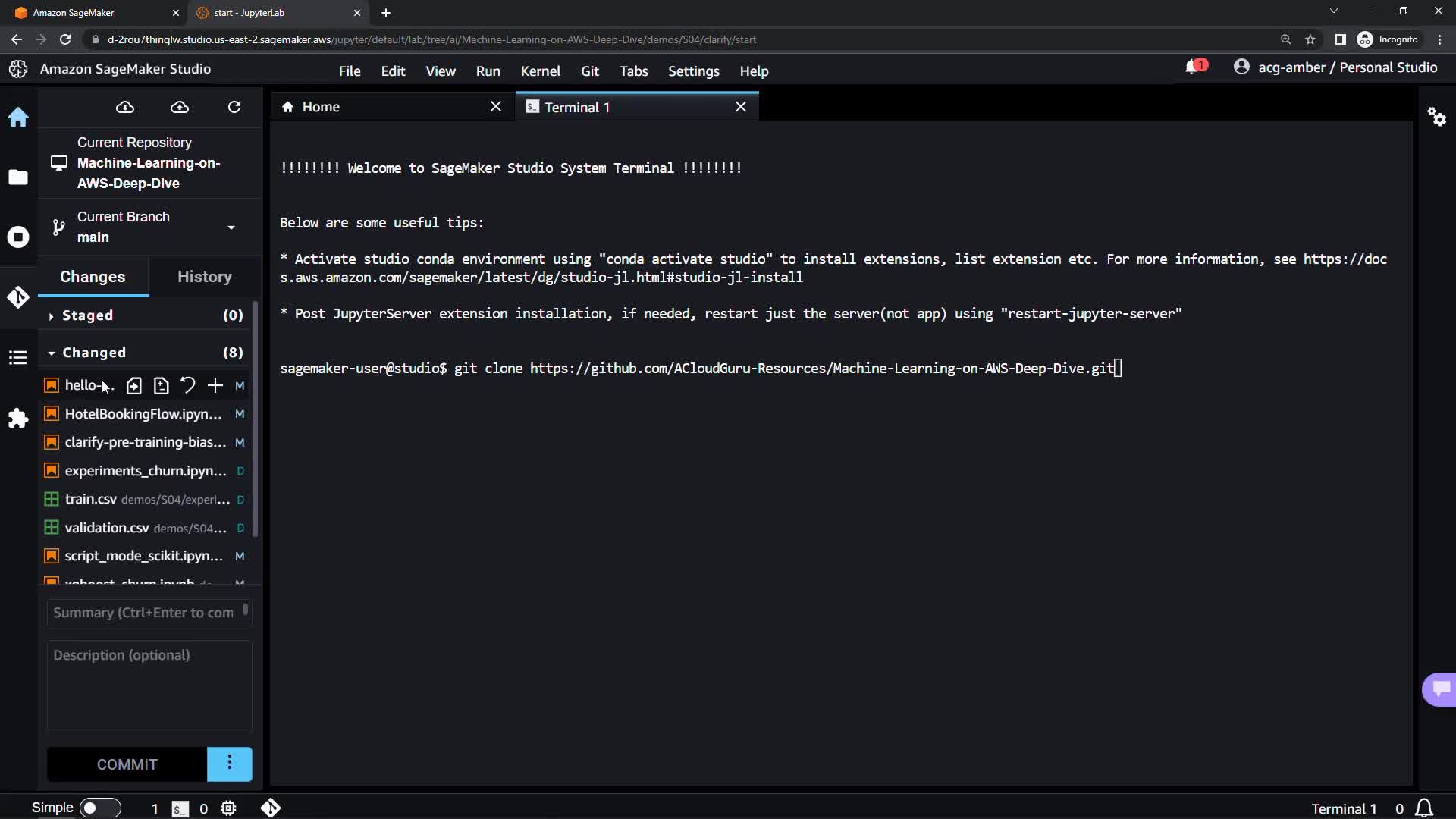Select HotelBookingFlow.ipynb in changed files
1456x819 pixels.
tap(143, 414)
